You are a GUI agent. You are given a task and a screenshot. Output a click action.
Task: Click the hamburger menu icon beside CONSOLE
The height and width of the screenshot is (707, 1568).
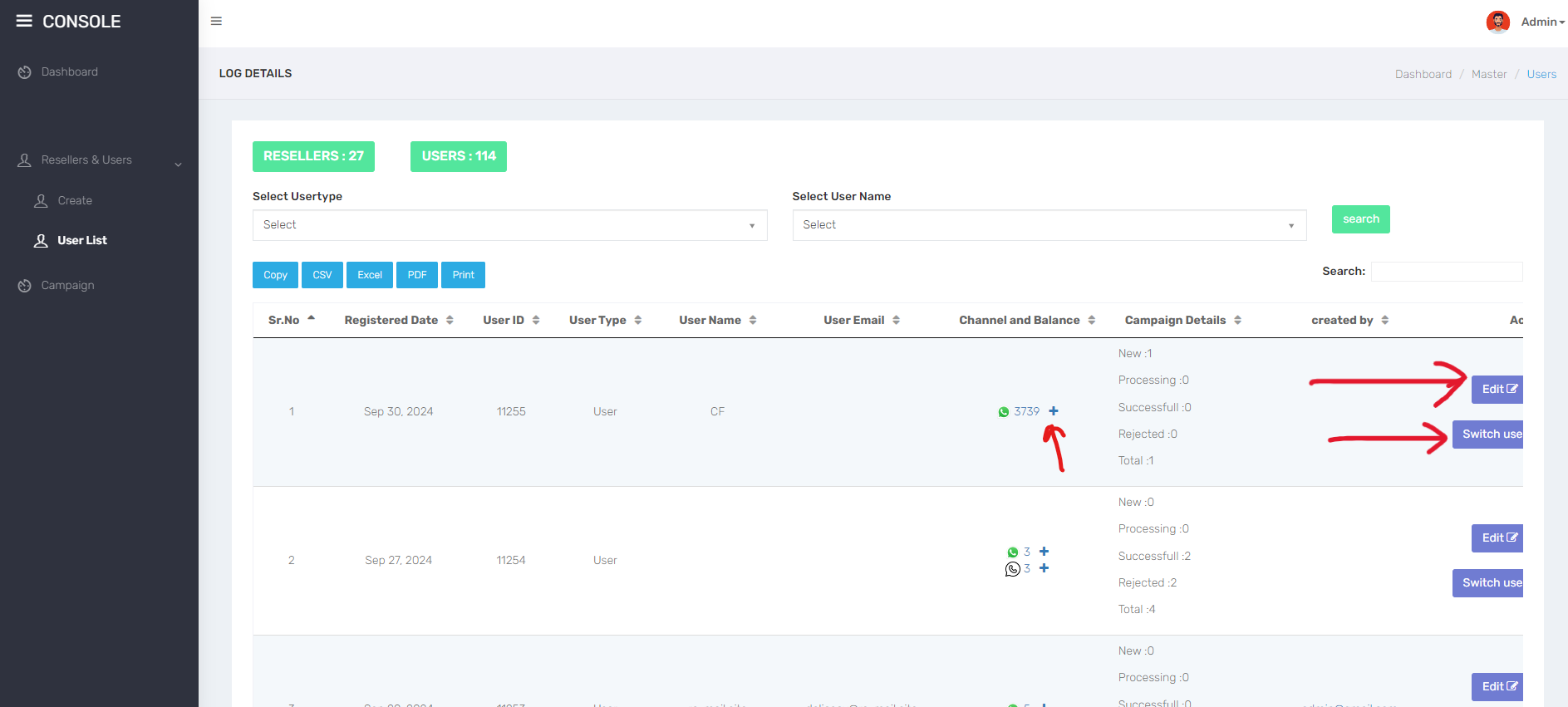point(24,21)
